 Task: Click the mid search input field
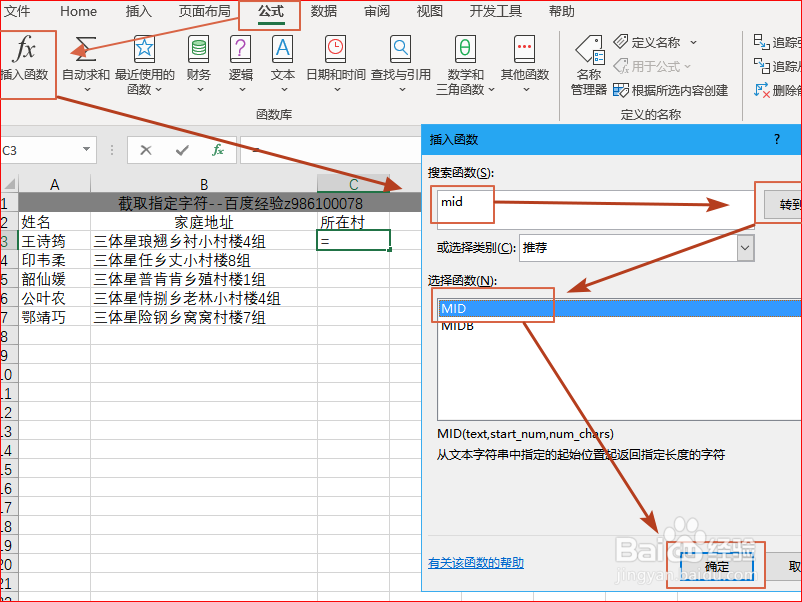pyautogui.click(x=462, y=203)
